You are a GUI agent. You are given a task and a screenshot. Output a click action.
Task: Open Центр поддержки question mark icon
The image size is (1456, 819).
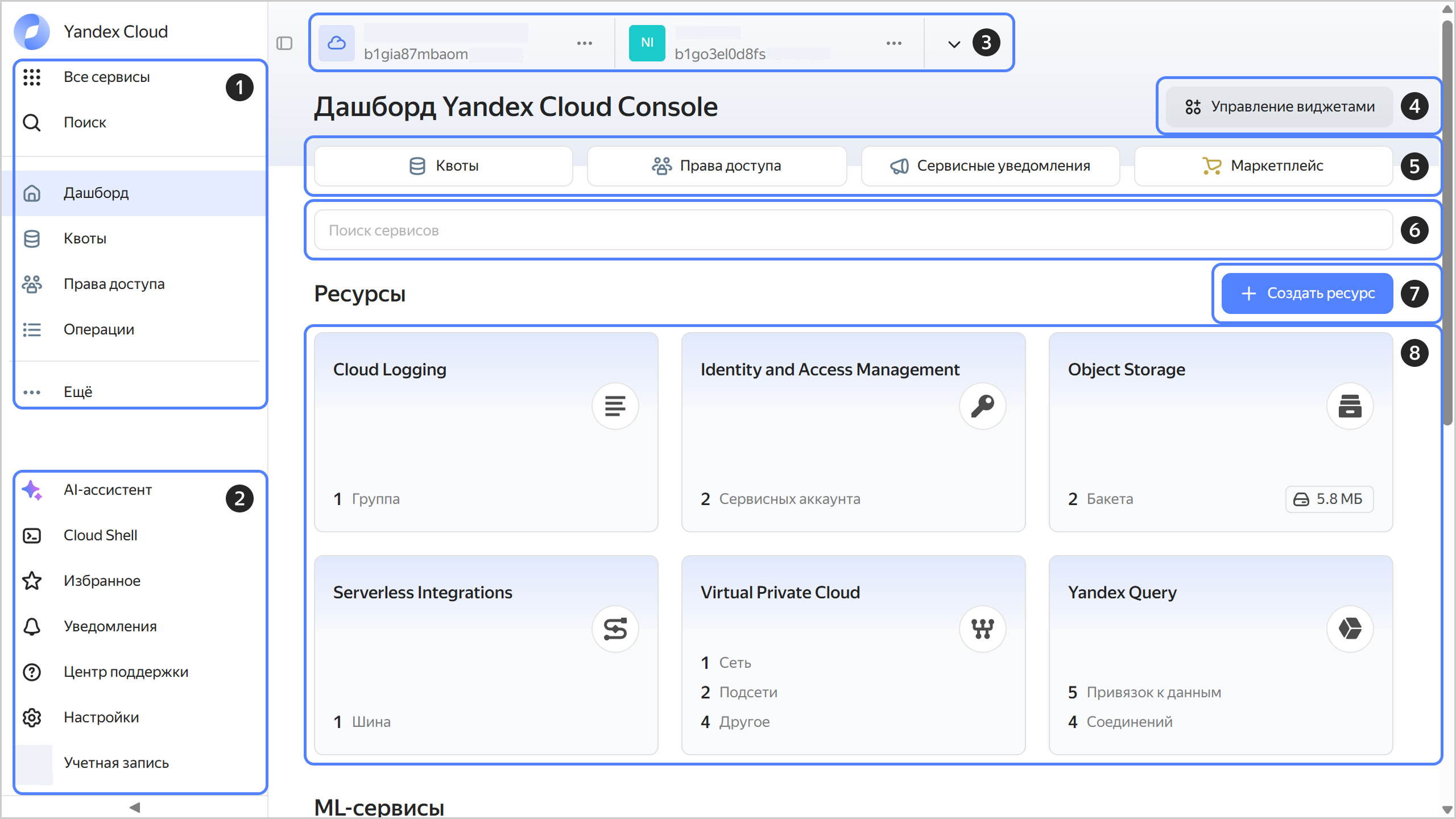click(32, 672)
